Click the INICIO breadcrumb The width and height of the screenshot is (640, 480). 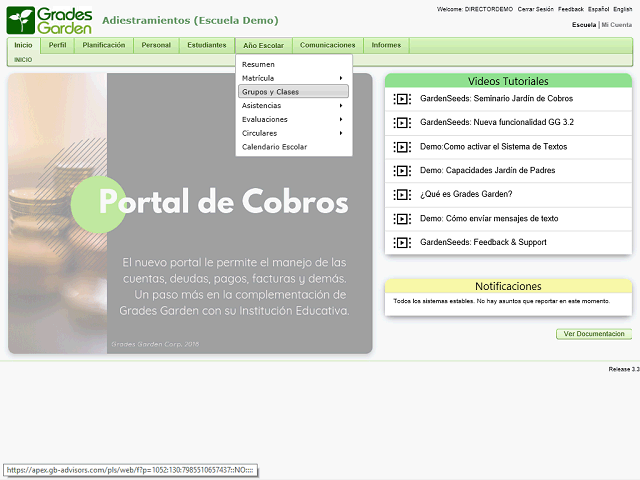click(x=23, y=60)
